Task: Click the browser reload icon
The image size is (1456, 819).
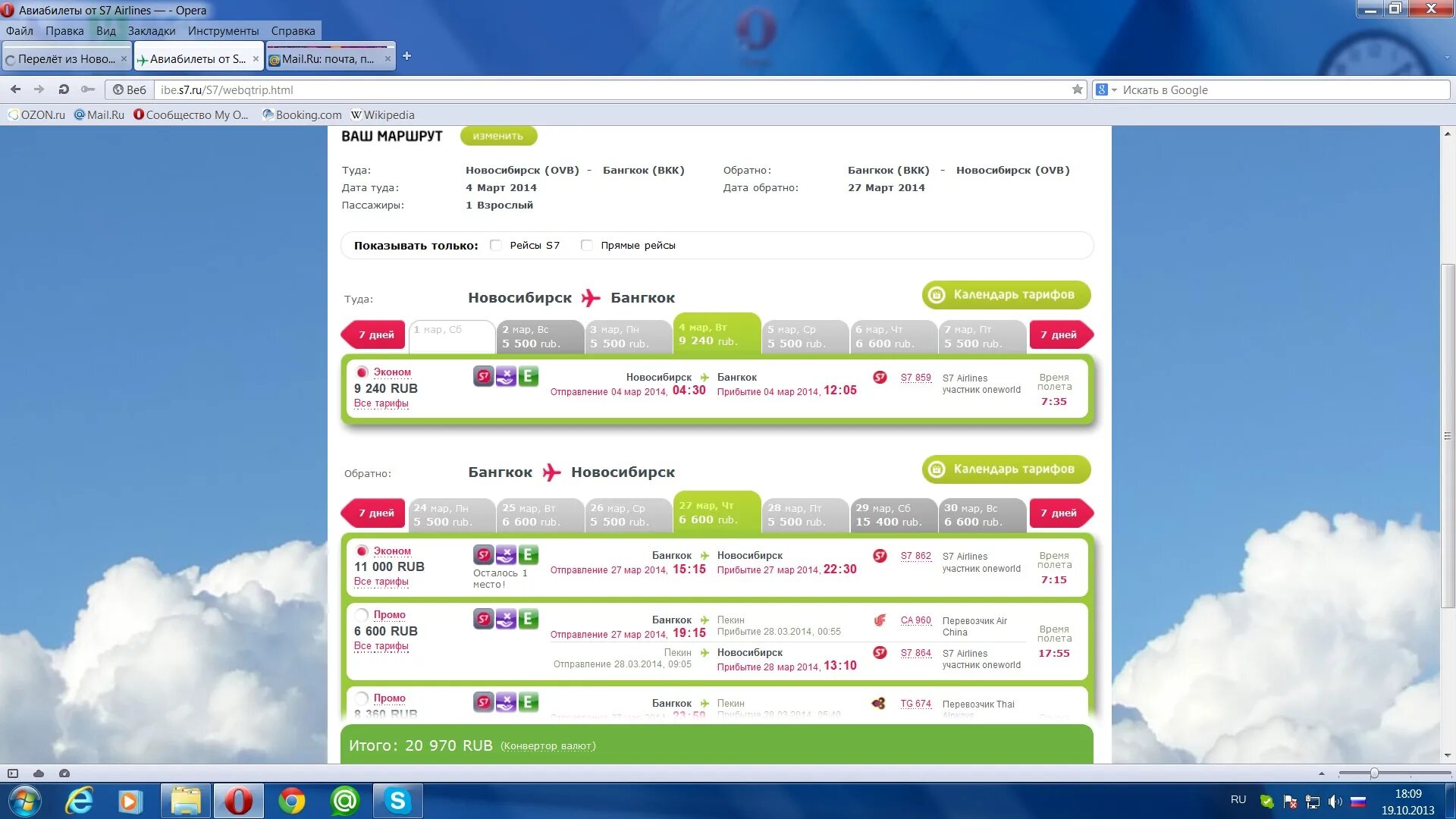Action: click(64, 89)
